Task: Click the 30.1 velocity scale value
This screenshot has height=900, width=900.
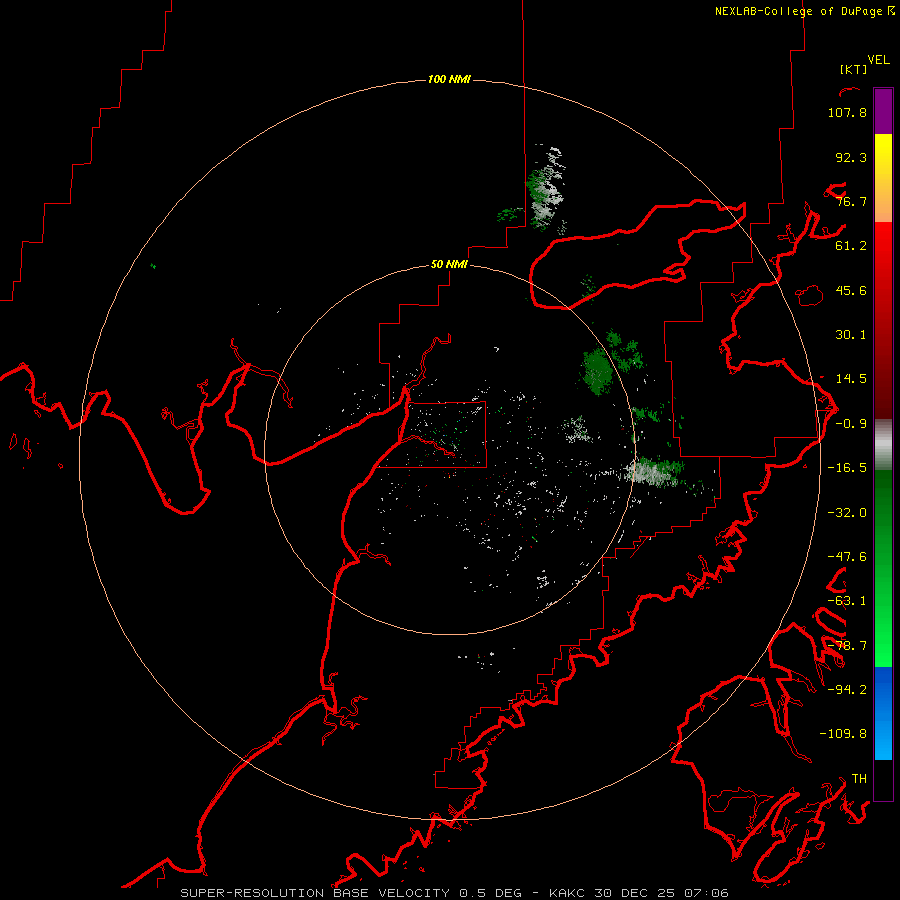Action: coord(851,335)
